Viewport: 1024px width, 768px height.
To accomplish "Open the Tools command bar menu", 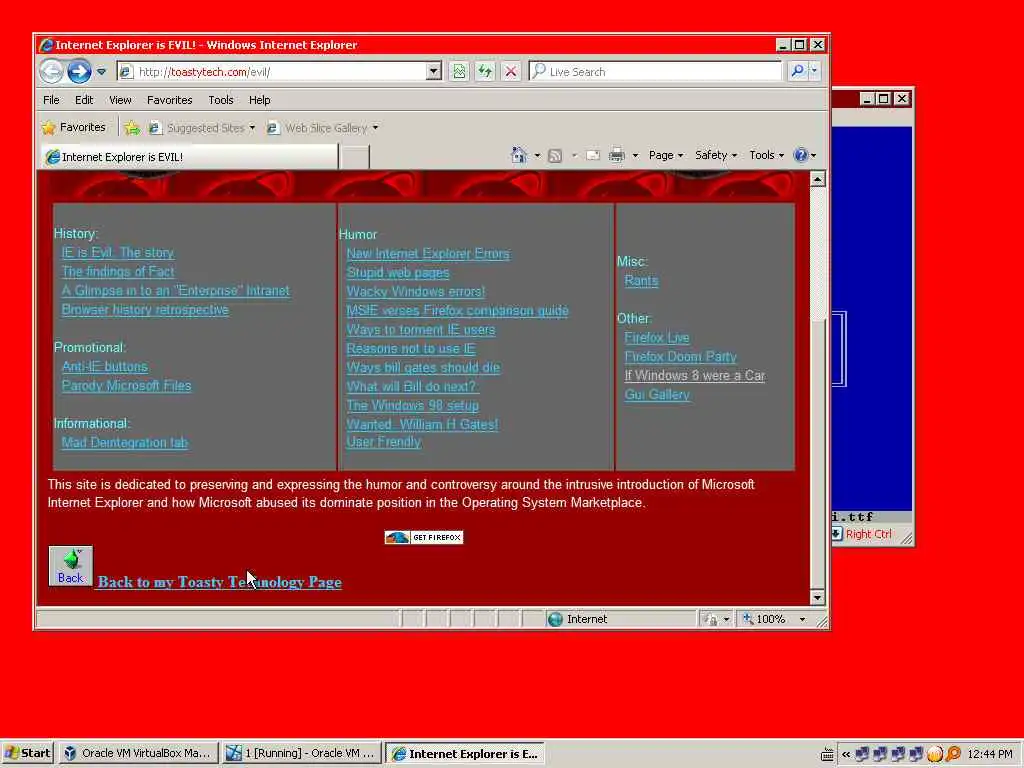I will coord(767,155).
